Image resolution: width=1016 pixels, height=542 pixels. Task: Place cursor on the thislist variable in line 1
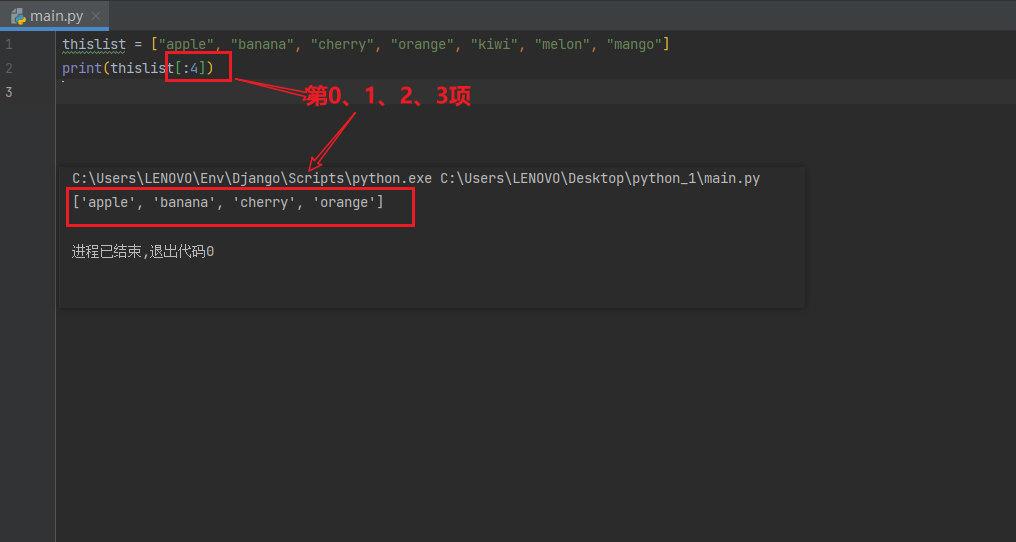[94, 45]
